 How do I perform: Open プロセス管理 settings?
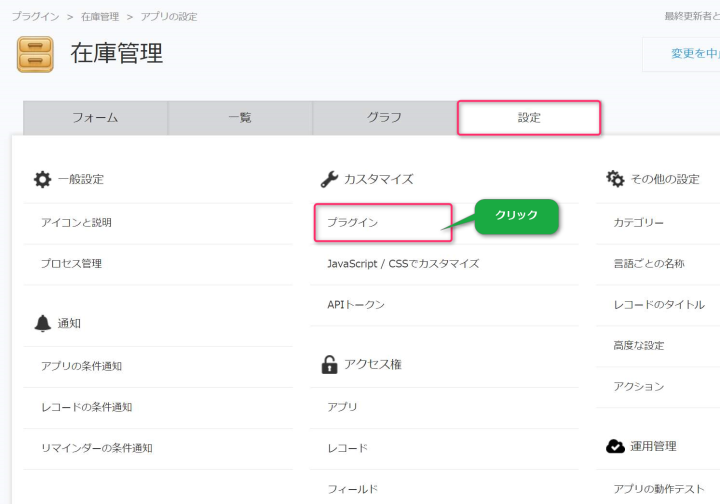coord(71,264)
